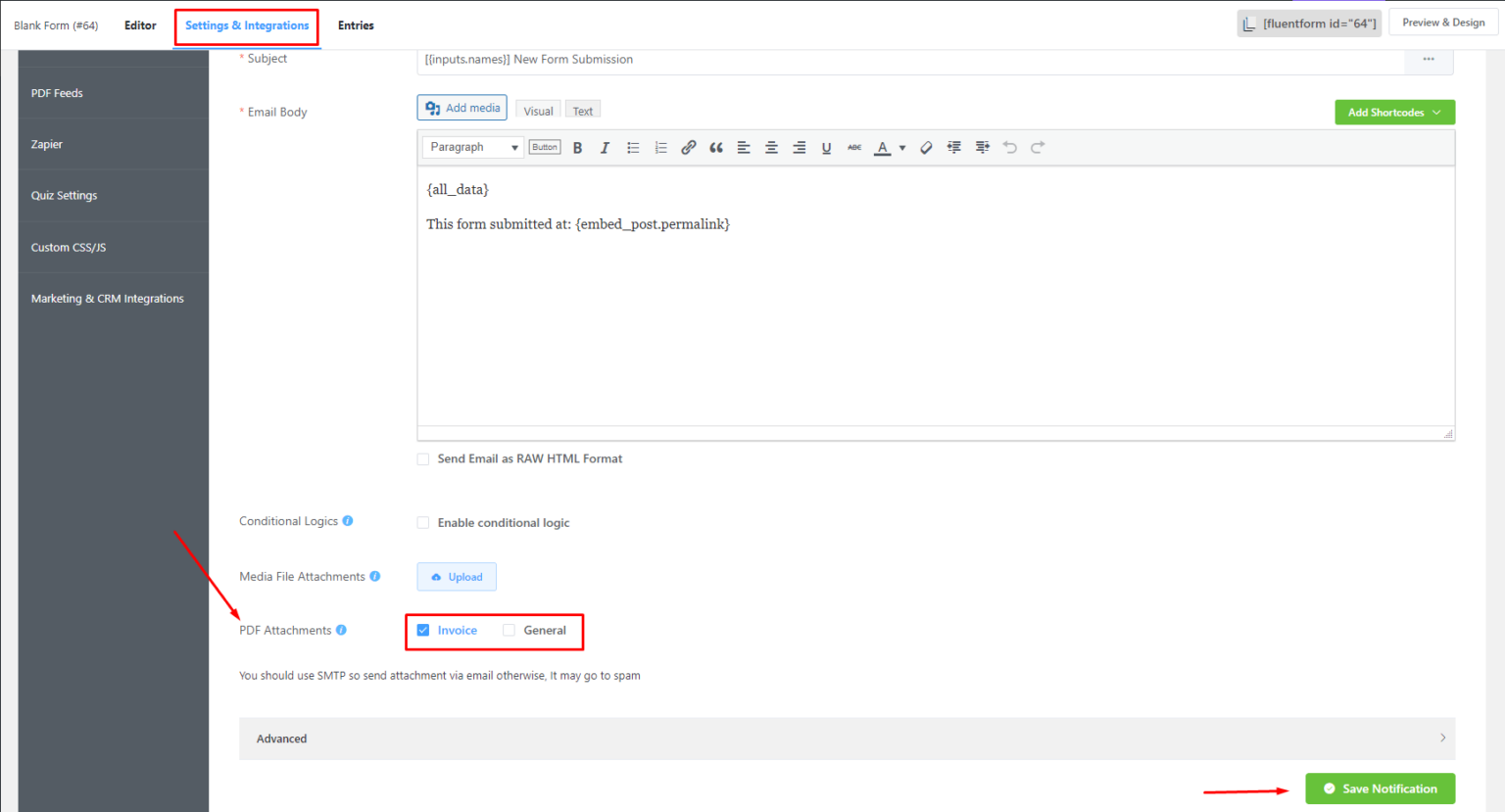
Task: Click the Upload button for media attachments
Action: pos(456,576)
